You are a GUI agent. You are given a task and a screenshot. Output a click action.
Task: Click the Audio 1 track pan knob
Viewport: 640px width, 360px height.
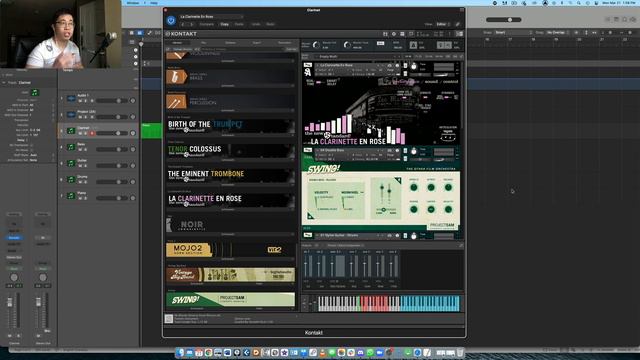pos(133,100)
